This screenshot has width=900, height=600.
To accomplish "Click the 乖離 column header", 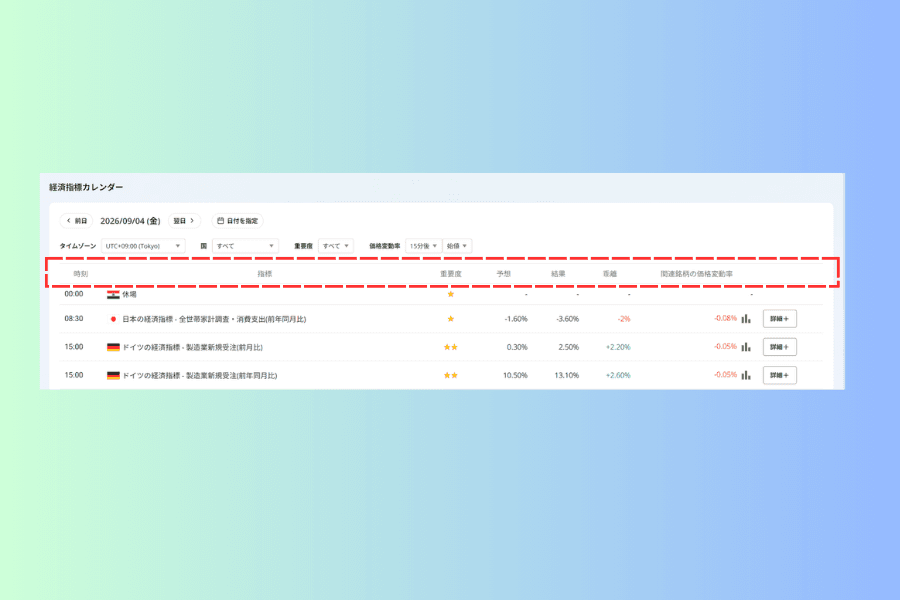I will point(610,274).
